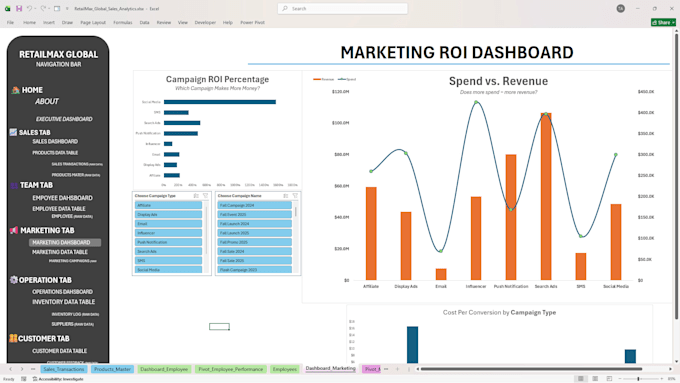Click the Customer Tab people icon
680x383 pixels.
[13, 338]
